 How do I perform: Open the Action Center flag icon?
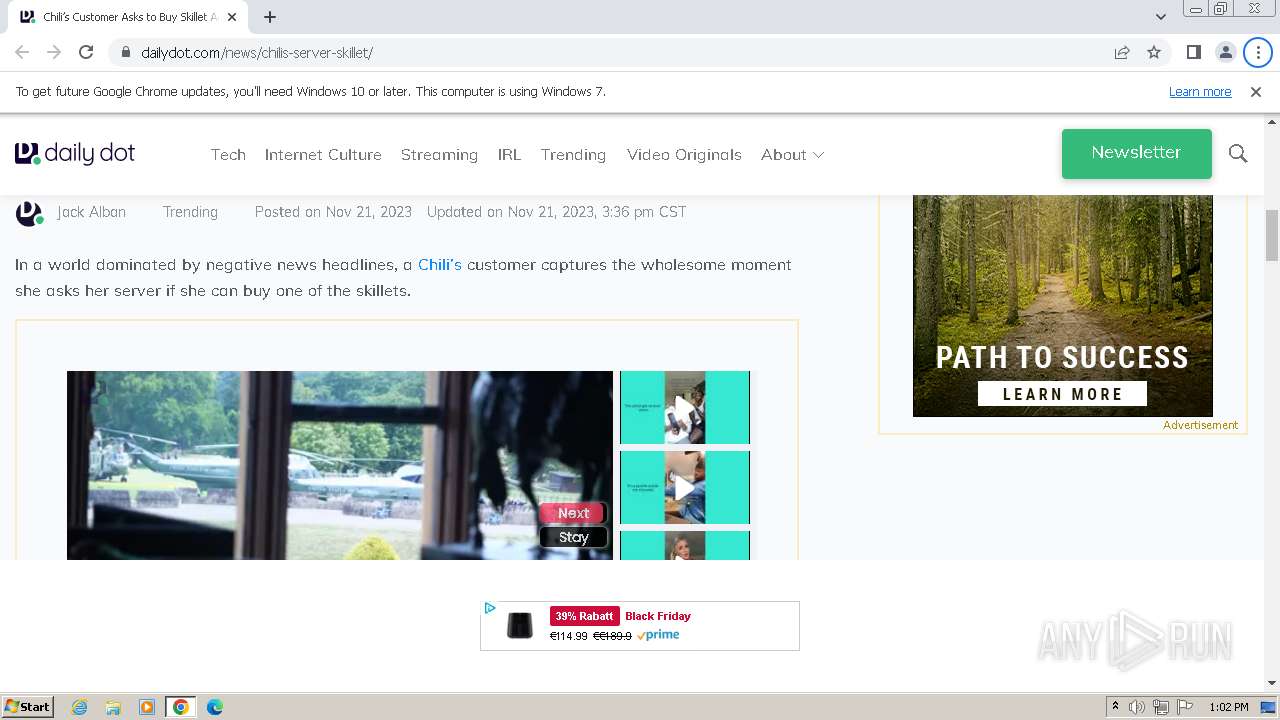1184,707
